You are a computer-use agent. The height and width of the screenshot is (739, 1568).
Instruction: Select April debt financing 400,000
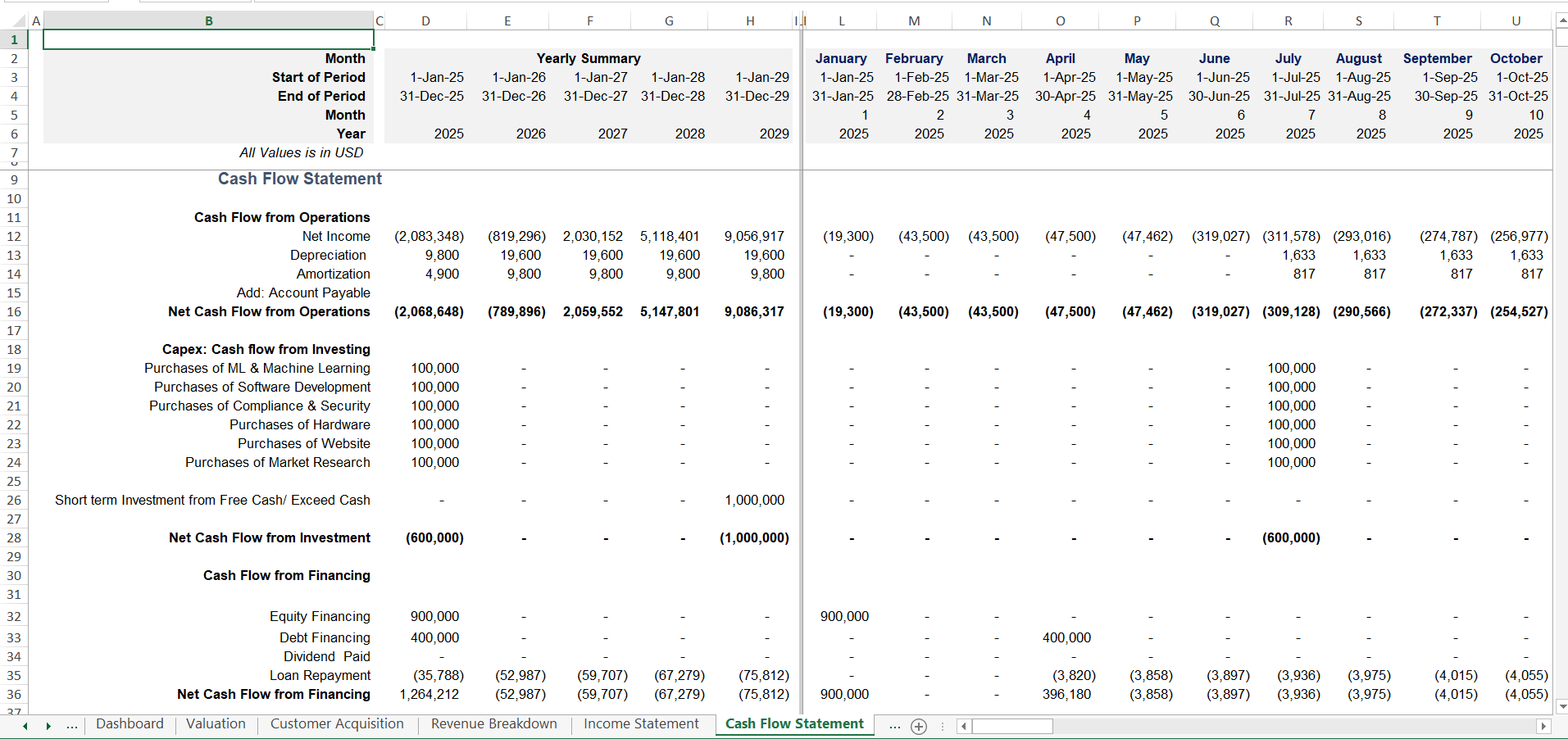[x=1066, y=638]
